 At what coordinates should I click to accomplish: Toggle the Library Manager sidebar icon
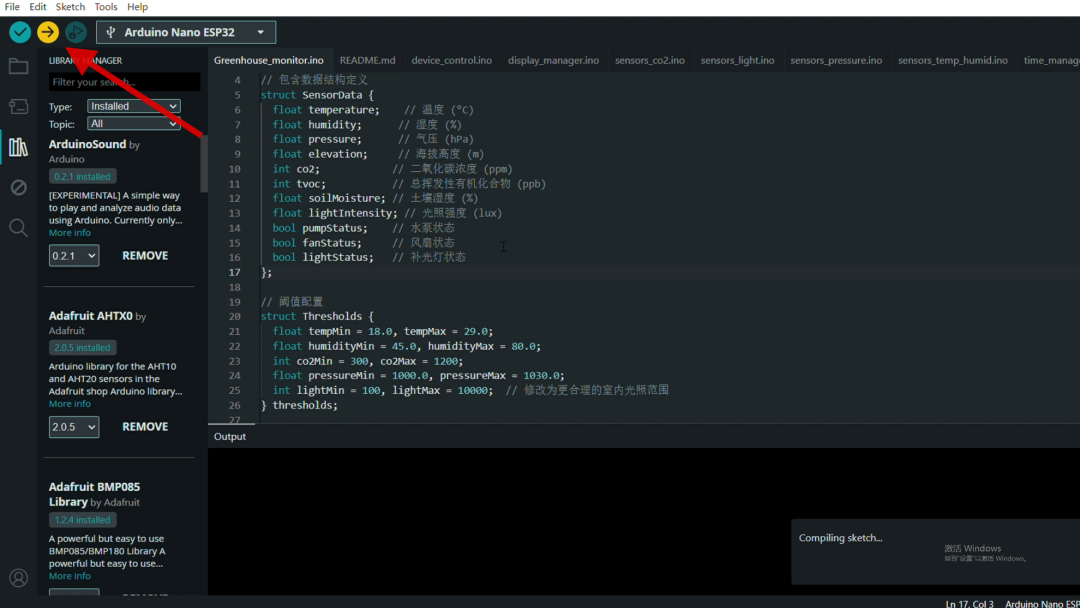click(18, 147)
